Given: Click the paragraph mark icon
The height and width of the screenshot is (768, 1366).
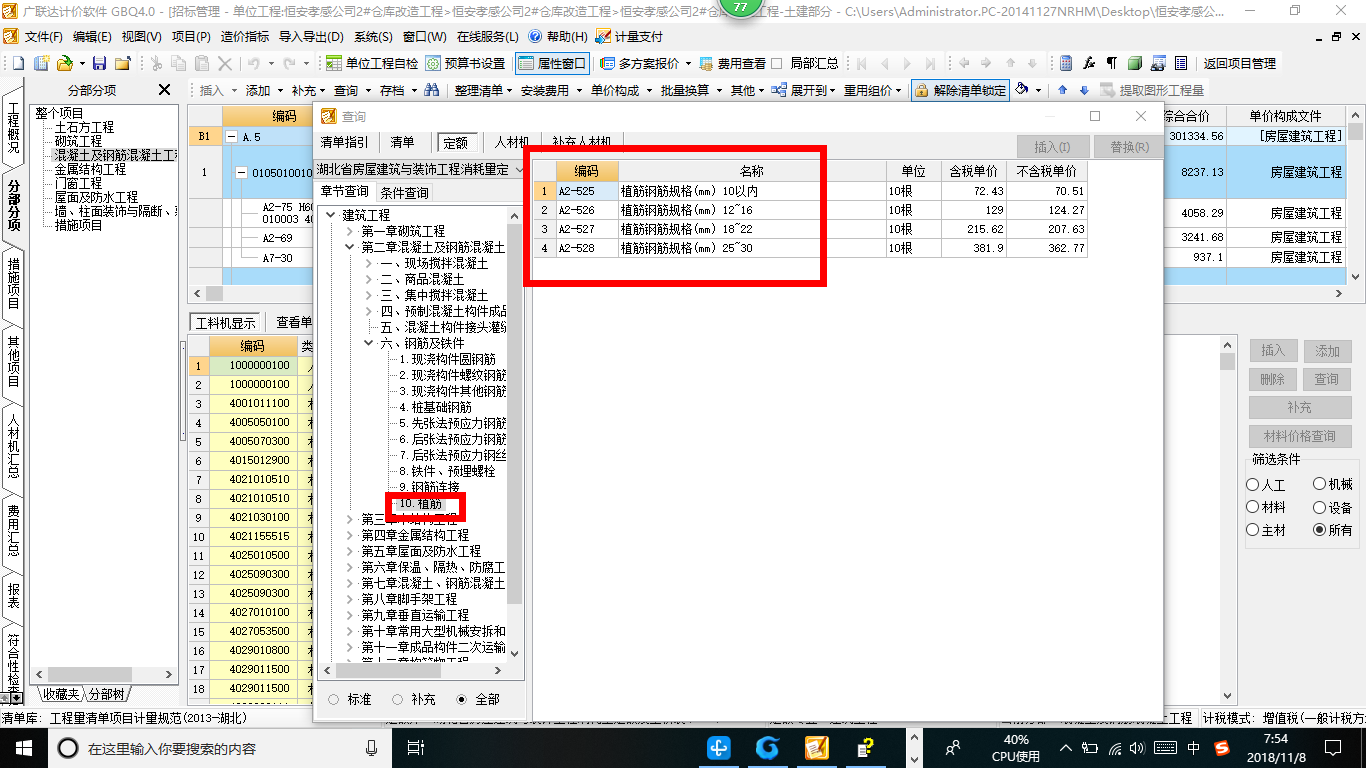Looking at the screenshot, I should pyautogui.click(x=1111, y=63).
